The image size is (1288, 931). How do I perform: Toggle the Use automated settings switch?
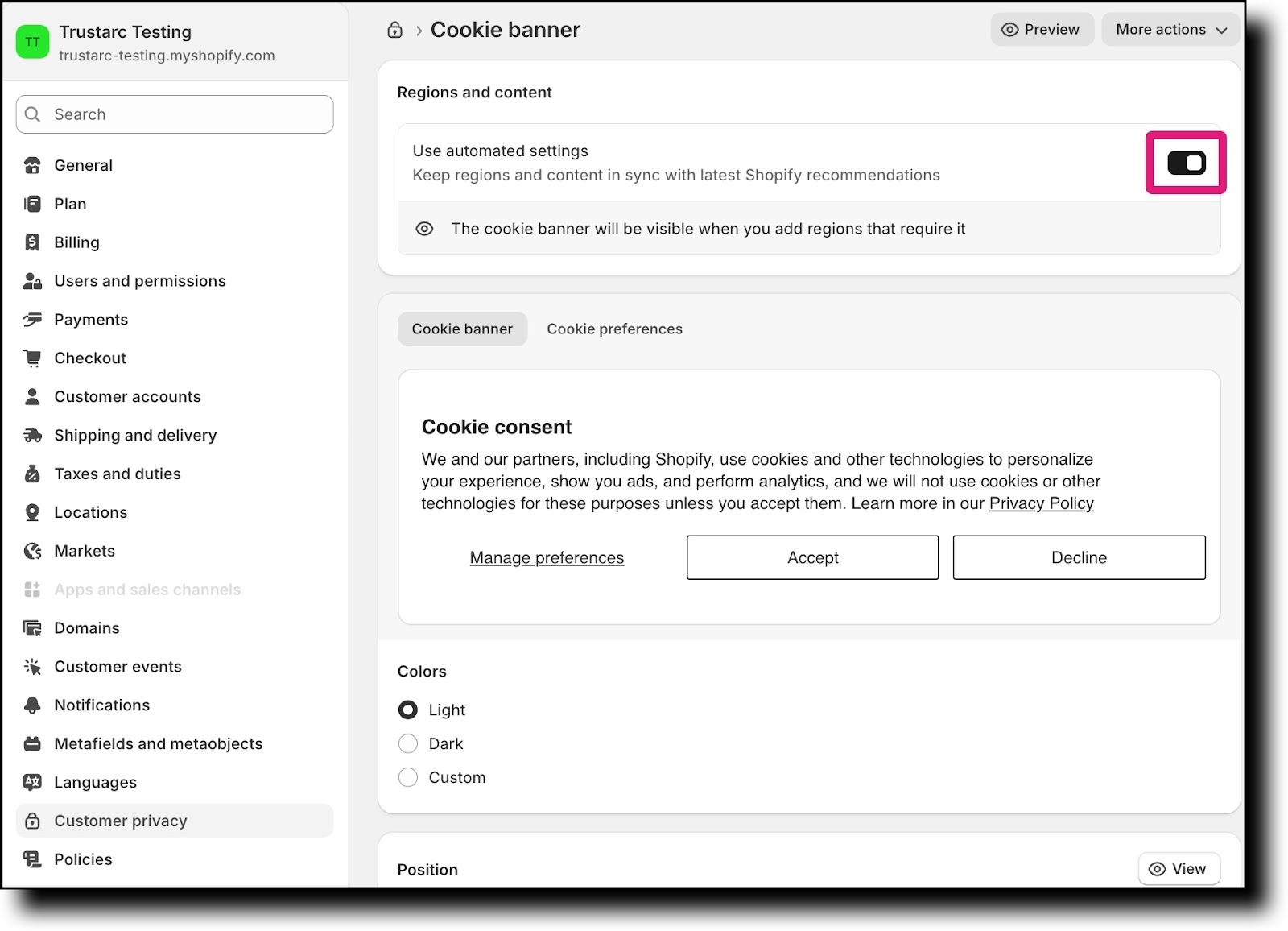point(1186,163)
